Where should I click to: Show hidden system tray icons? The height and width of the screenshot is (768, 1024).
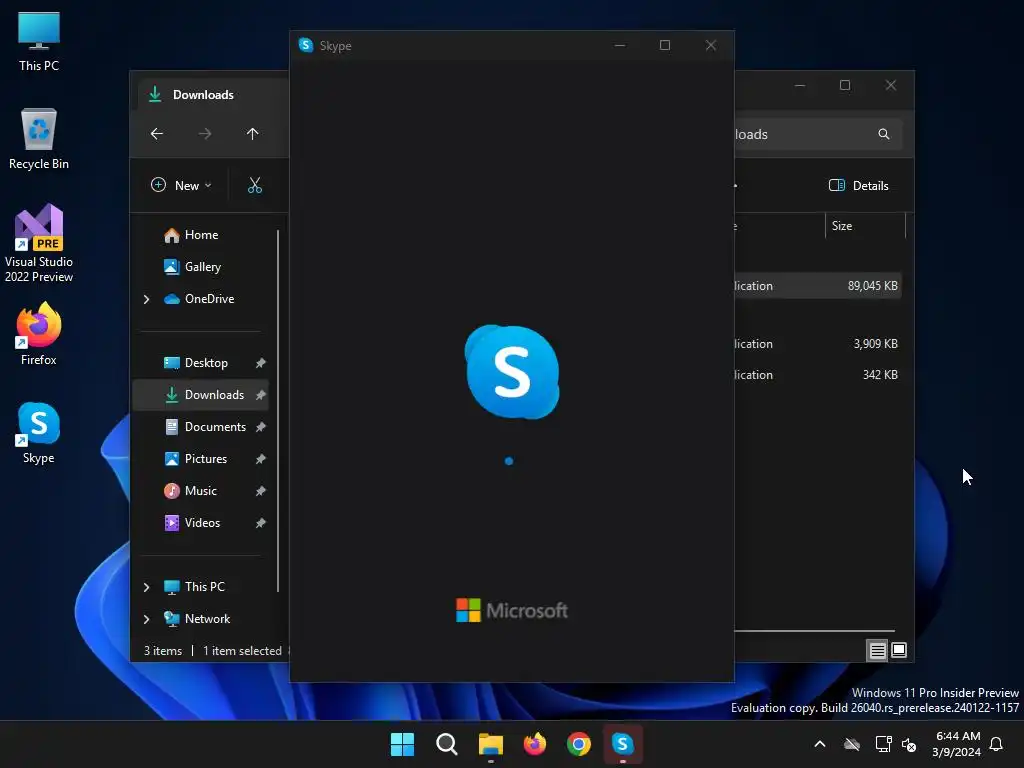click(x=820, y=744)
